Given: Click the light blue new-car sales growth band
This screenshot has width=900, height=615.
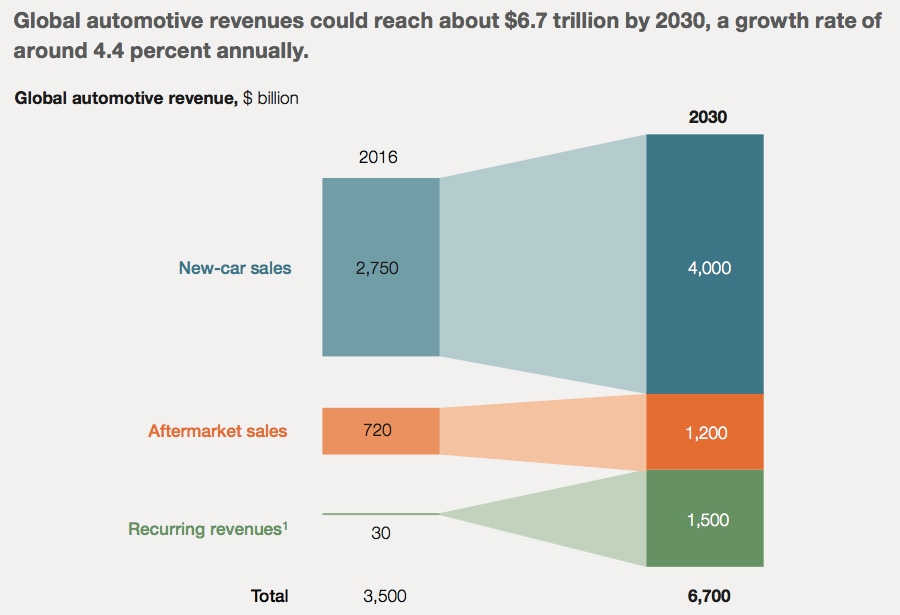Looking at the screenshot, I should pyautogui.click(x=543, y=264).
